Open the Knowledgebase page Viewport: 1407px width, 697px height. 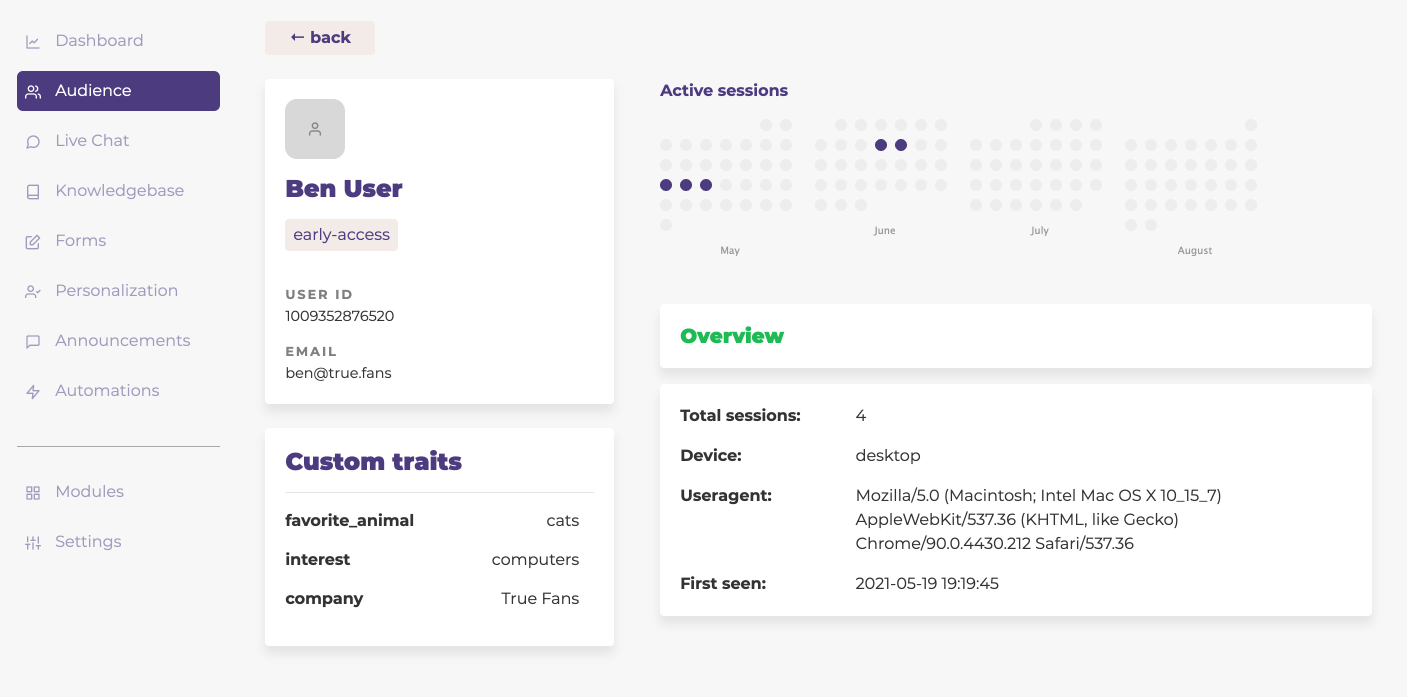click(x=119, y=191)
